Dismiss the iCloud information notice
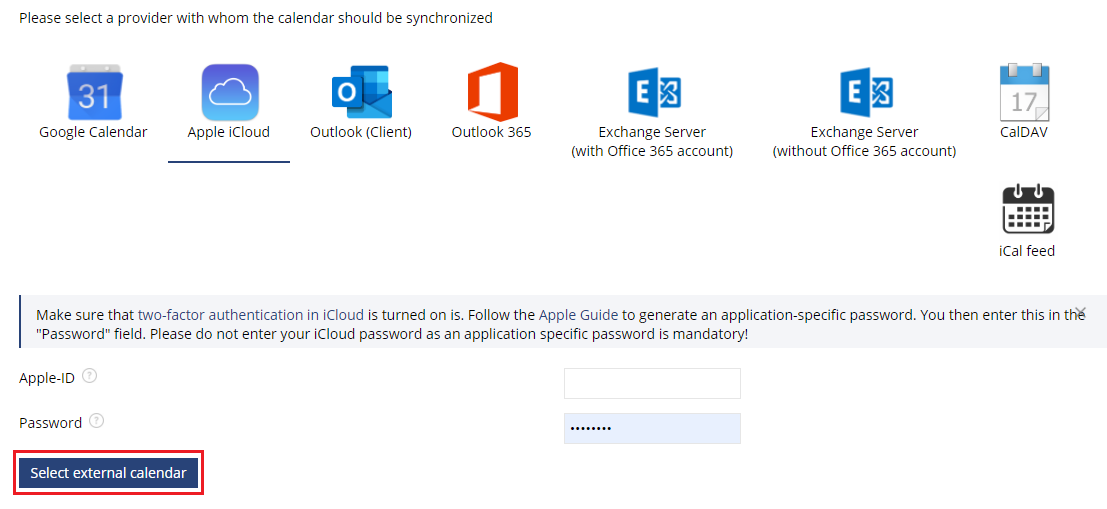 [1080, 311]
